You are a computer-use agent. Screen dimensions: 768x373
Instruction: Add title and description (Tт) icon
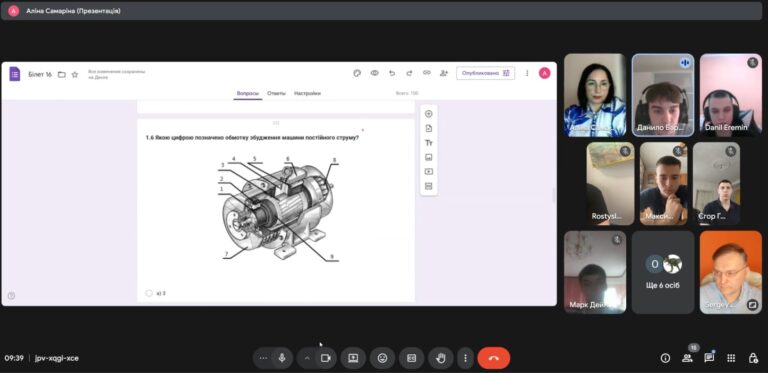point(429,143)
